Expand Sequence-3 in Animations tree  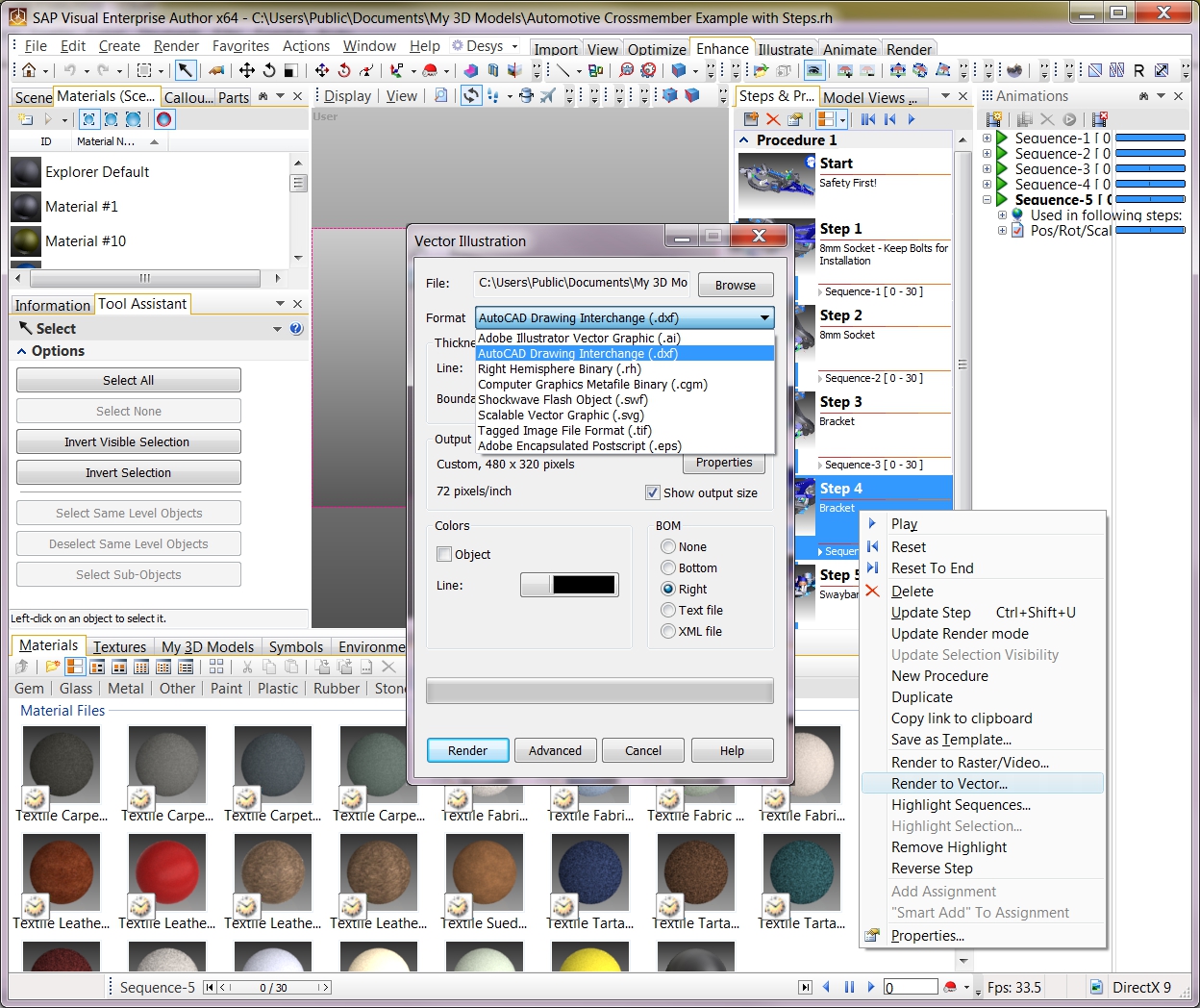click(987, 169)
